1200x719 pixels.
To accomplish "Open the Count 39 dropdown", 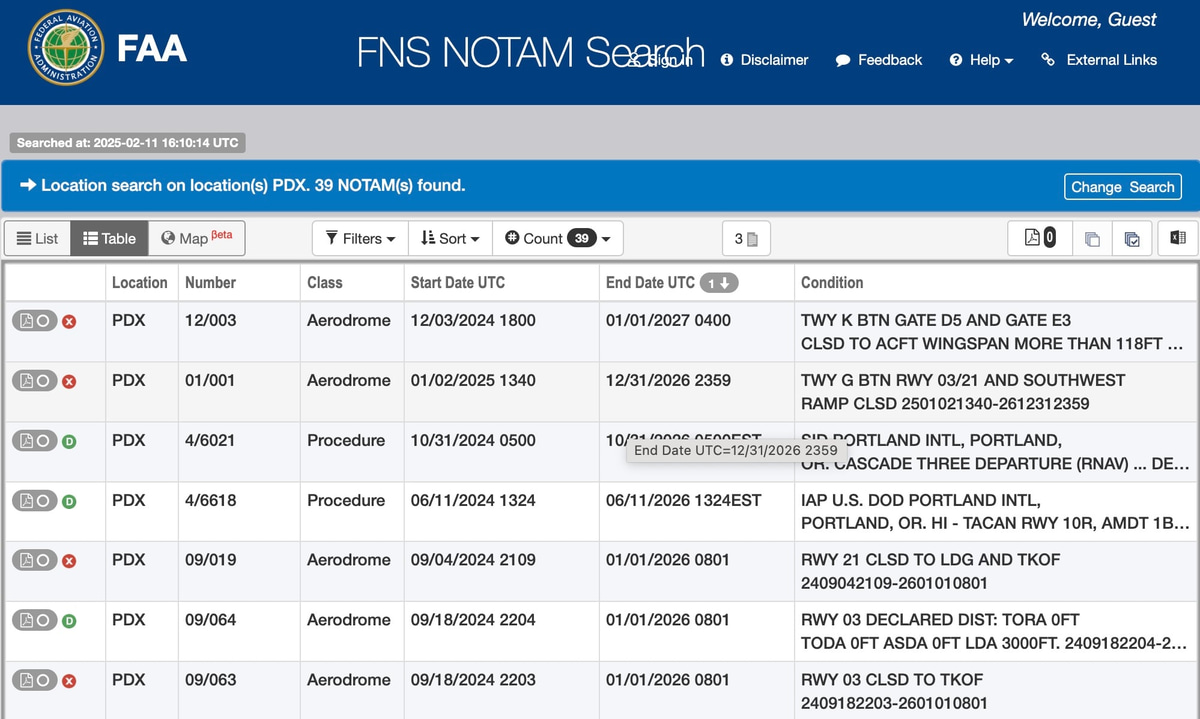I will coord(557,238).
